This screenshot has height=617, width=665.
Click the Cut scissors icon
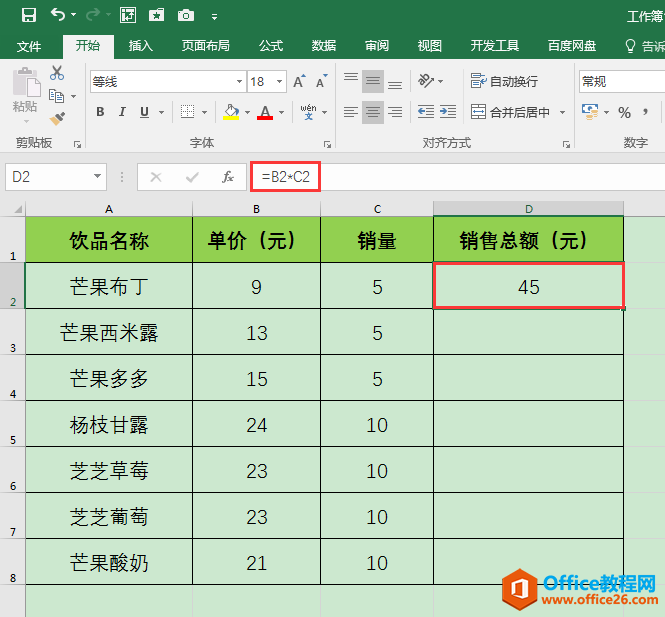coord(57,73)
